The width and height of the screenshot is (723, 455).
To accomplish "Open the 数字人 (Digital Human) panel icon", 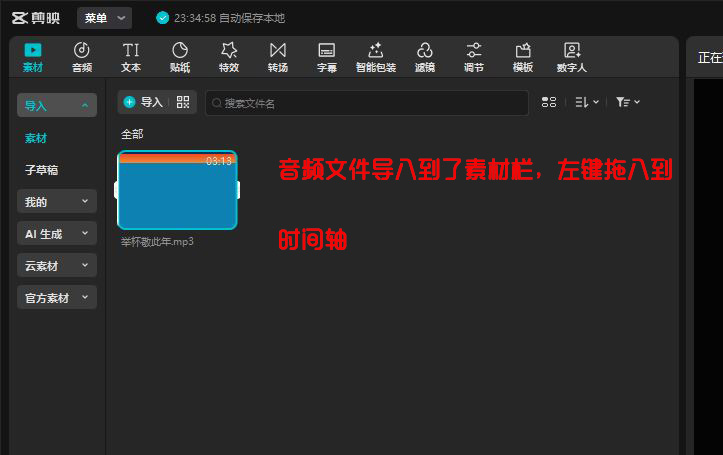I will [571, 56].
